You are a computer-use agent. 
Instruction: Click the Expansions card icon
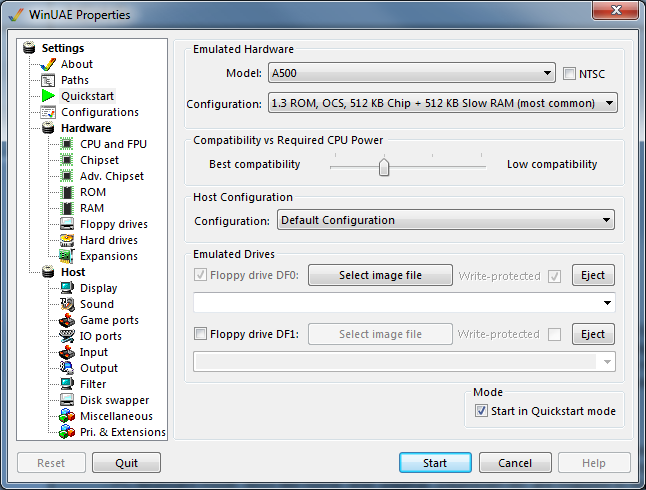[x=67, y=256]
